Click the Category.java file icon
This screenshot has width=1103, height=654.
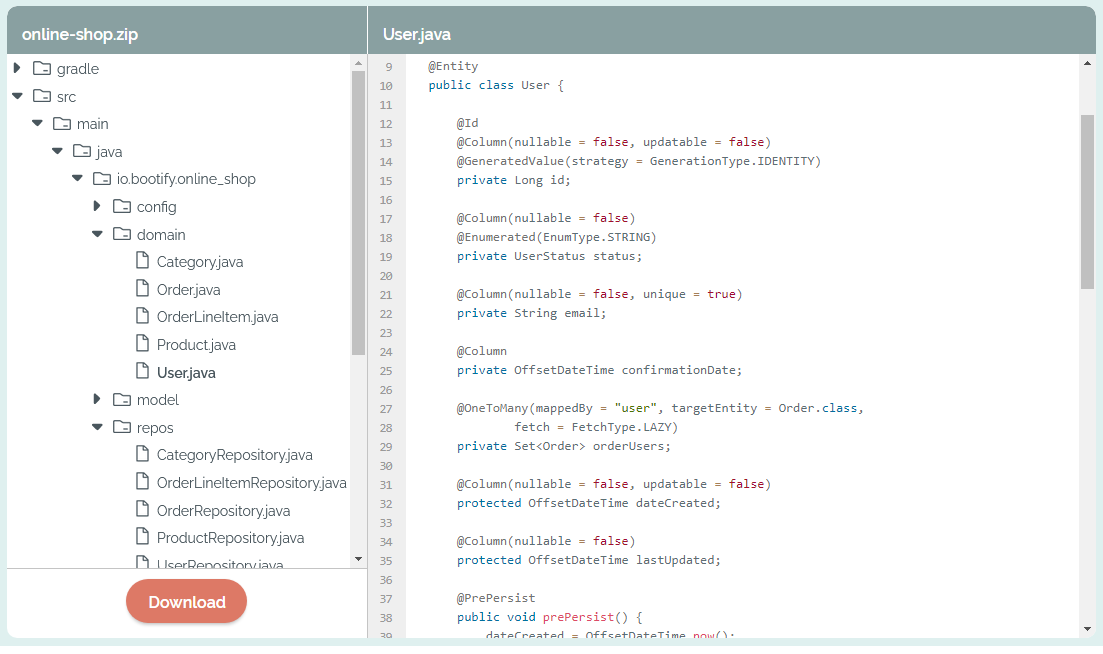click(x=143, y=261)
